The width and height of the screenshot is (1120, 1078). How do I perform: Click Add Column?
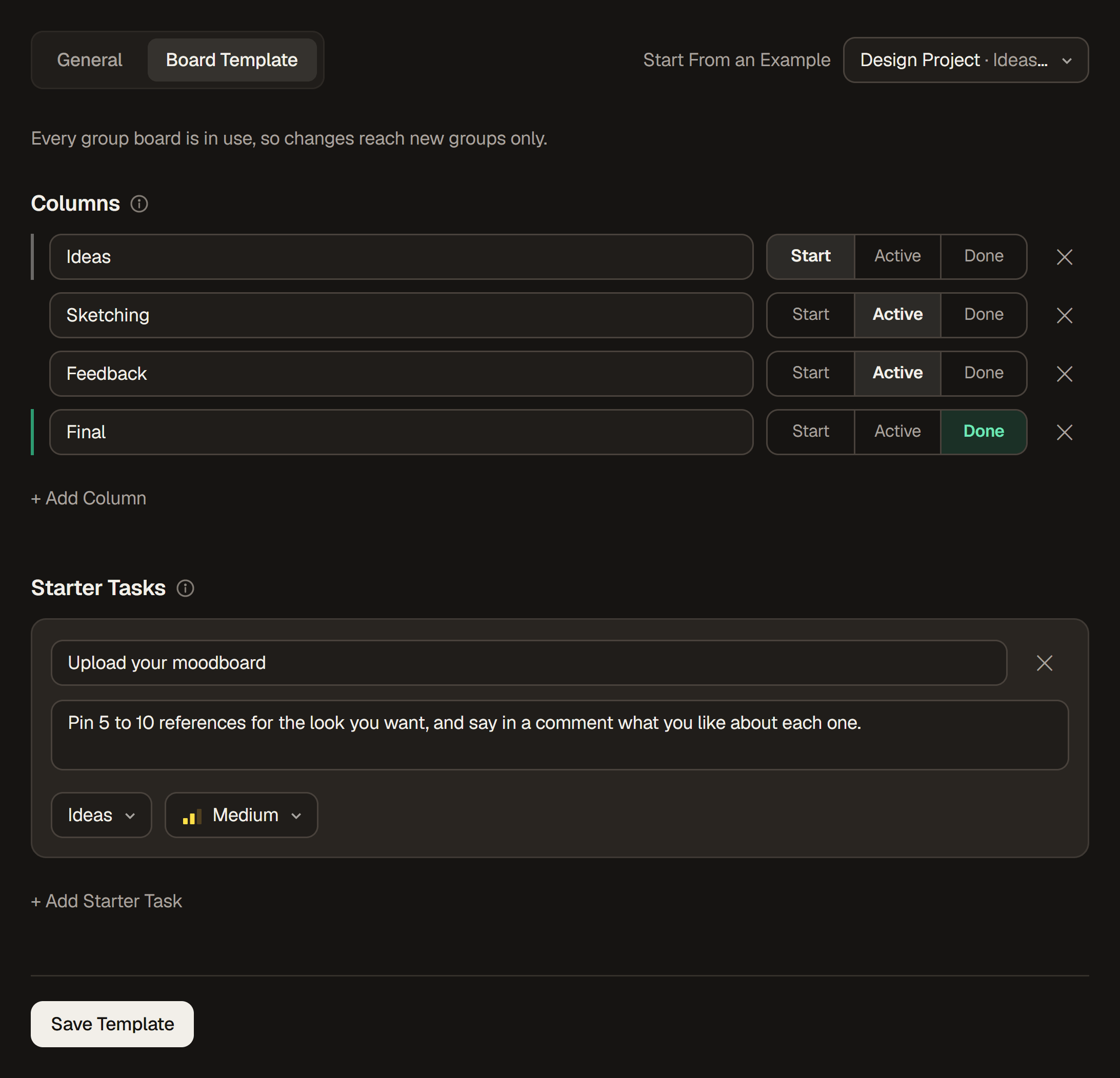coord(89,498)
